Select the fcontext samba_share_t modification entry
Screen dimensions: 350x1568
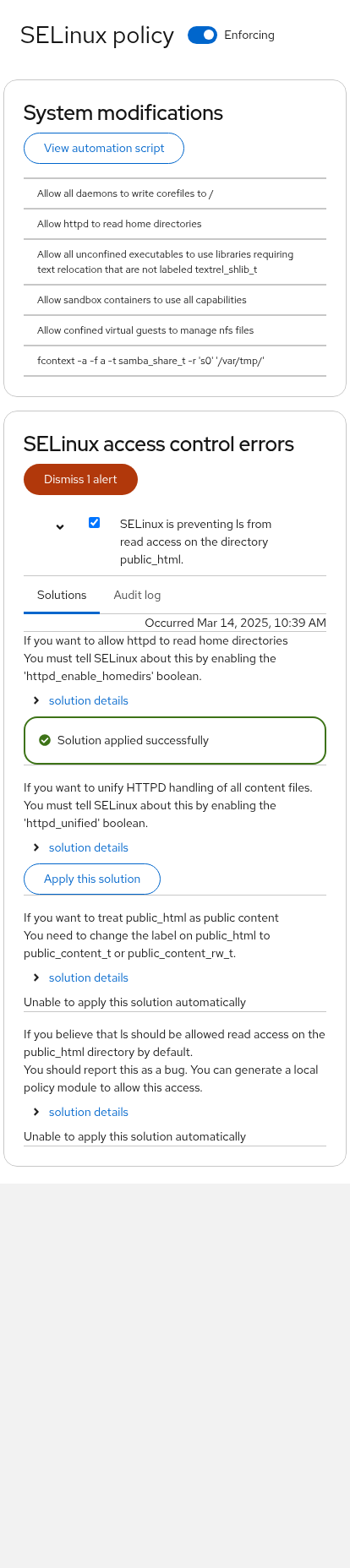tap(175, 361)
